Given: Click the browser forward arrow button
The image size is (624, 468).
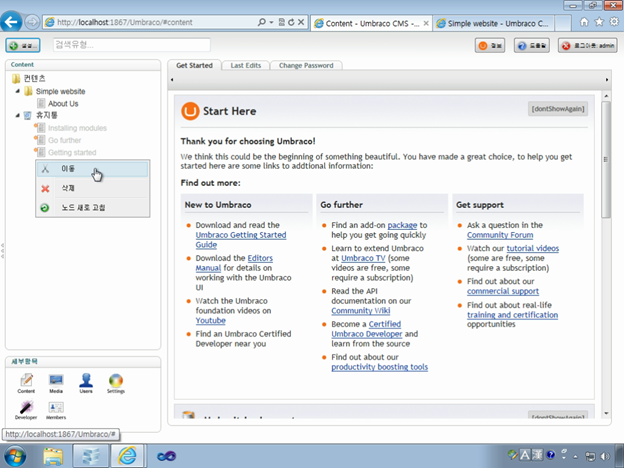Looking at the screenshot, I should click(x=32, y=22).
